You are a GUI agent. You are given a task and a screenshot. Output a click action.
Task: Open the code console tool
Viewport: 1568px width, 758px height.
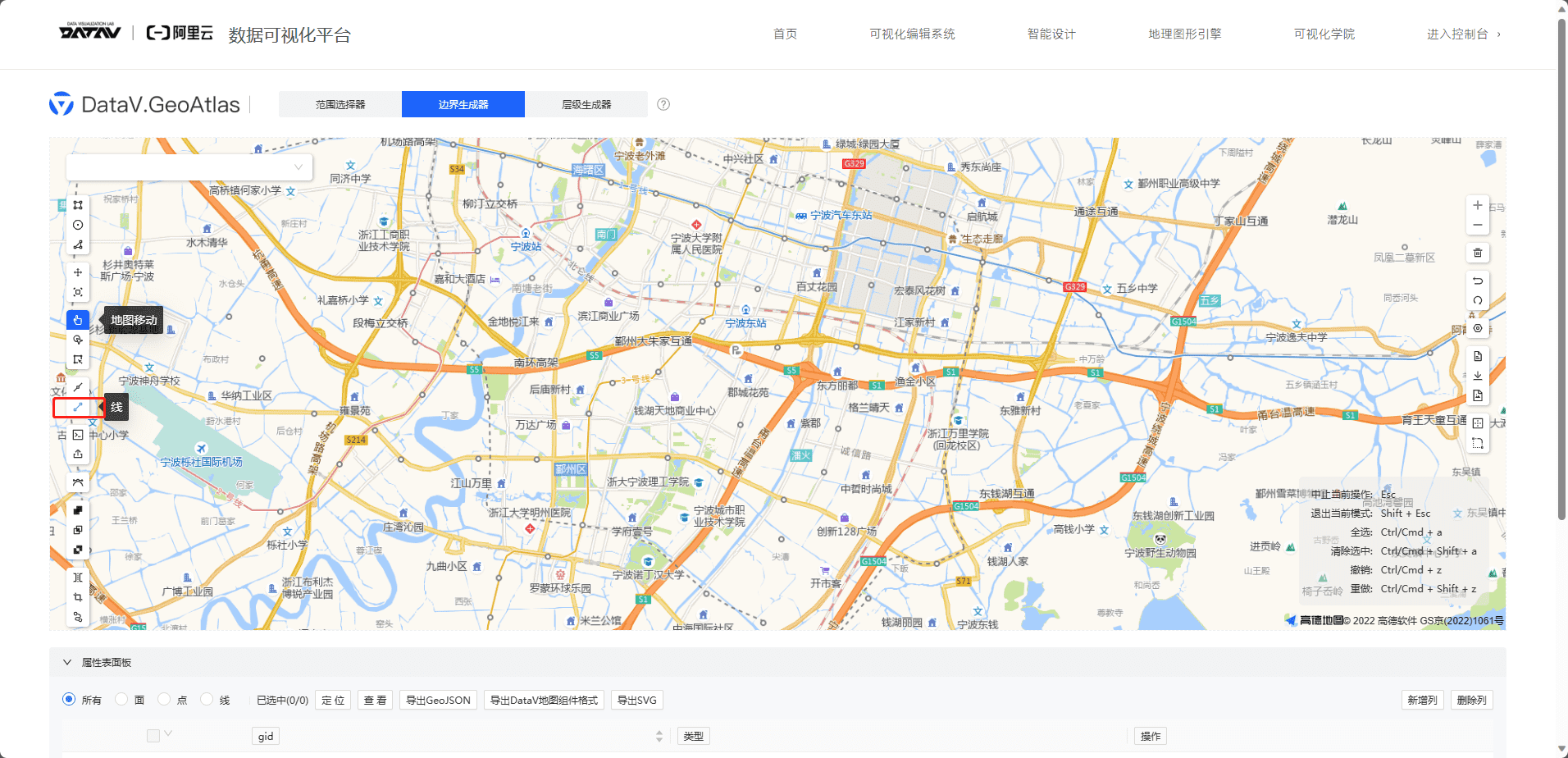point(78,435)
